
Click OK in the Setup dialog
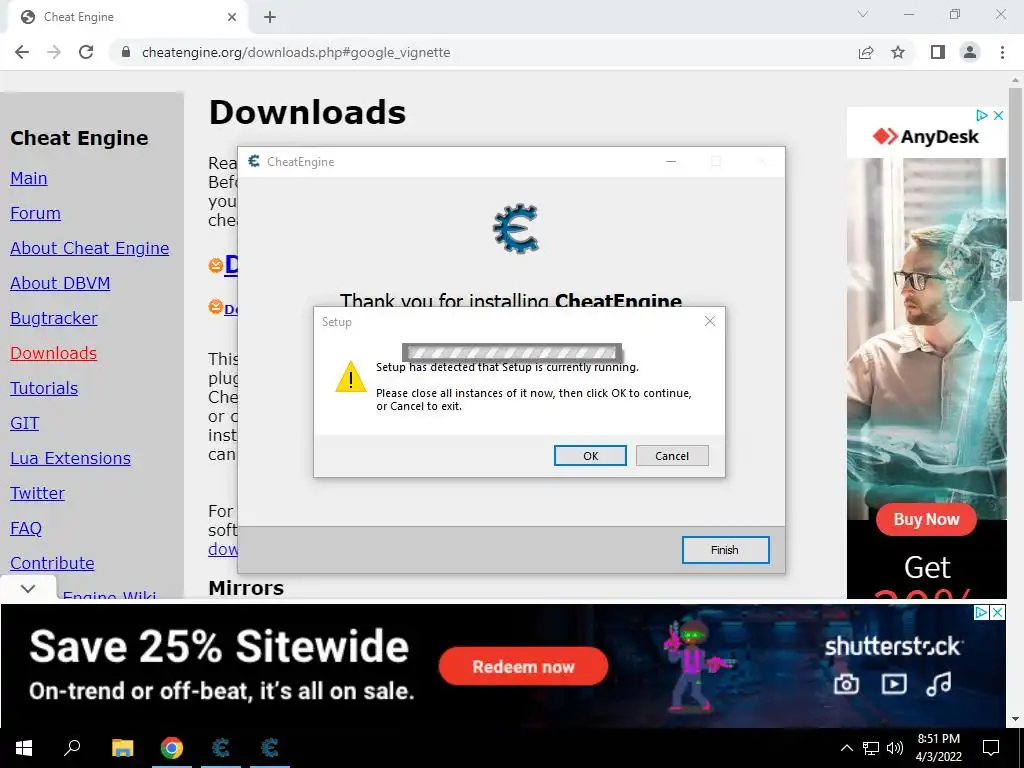pyautogui.click(x=590, y=456)
